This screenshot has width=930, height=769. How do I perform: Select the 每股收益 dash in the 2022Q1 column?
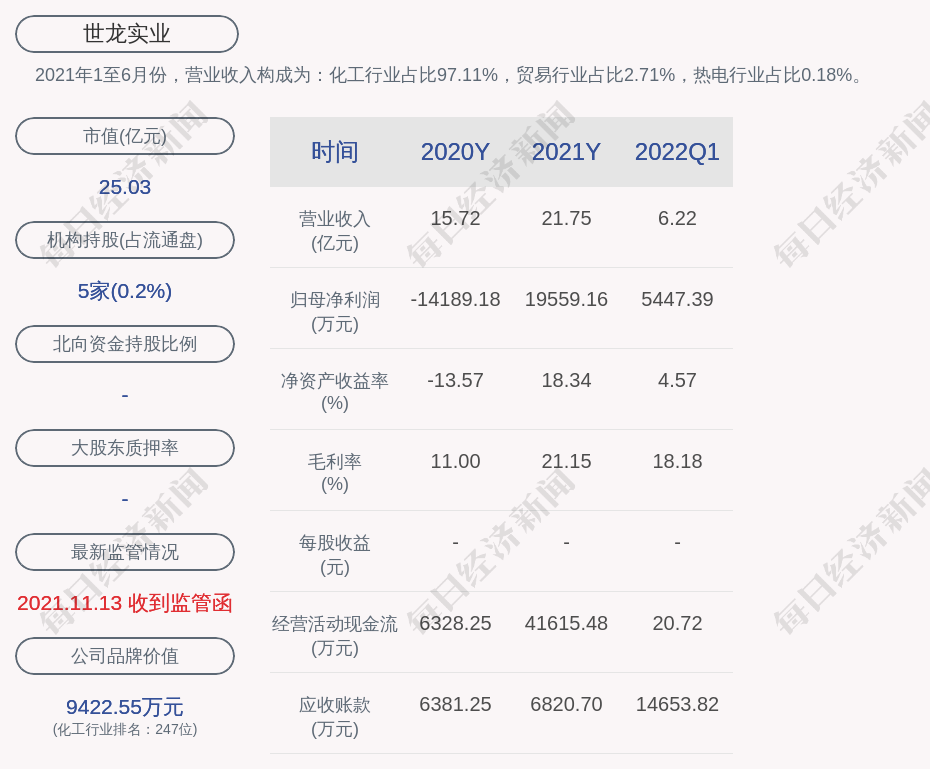pos(677,542)
